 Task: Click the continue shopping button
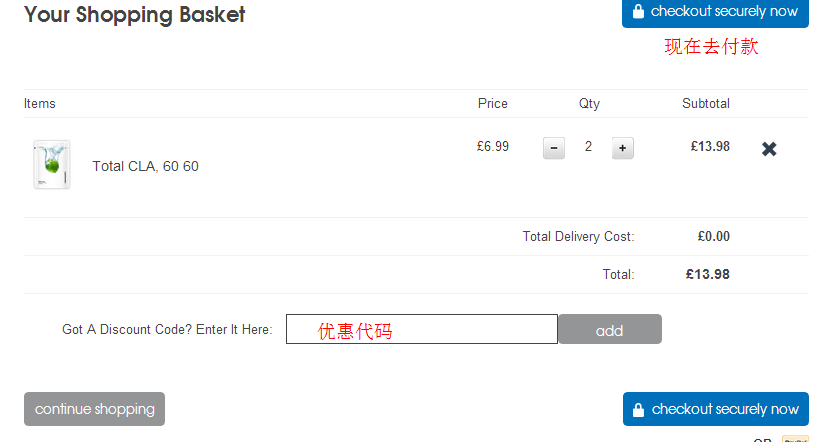pyautogui.click(x=94, y=409)
